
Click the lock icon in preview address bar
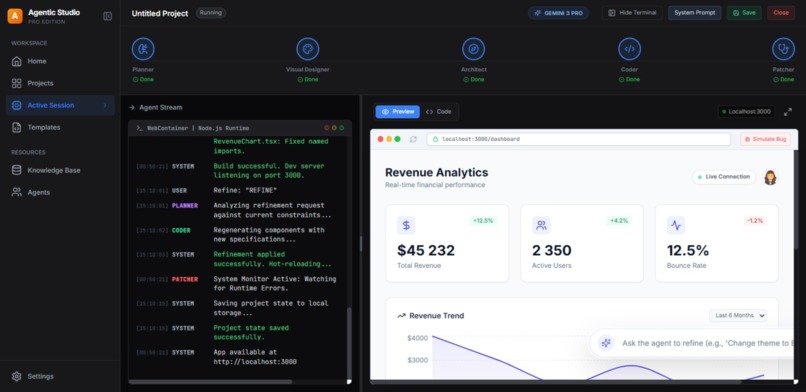pyautogui.click(x=435, y=139)
